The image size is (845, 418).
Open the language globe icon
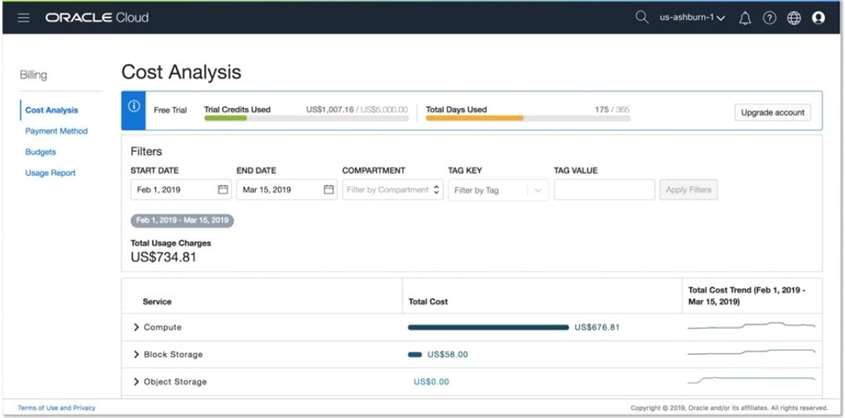point(794,18)
